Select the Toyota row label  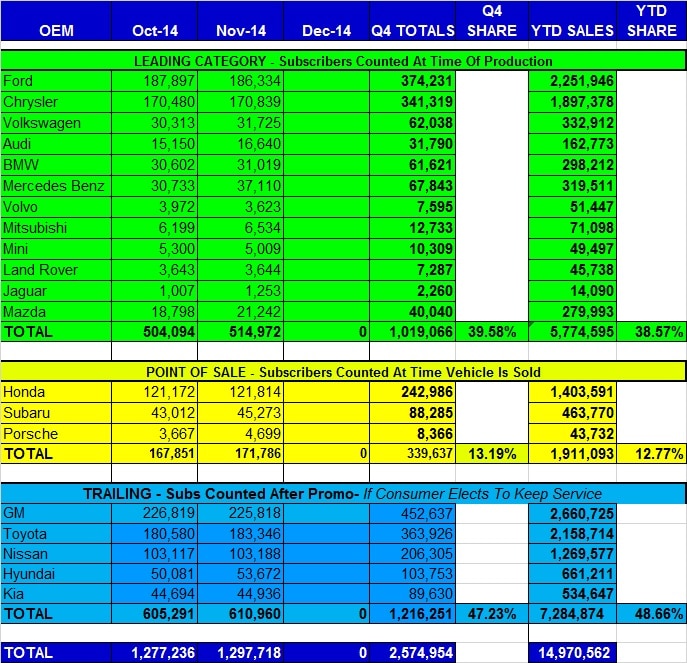coord(56,534)
